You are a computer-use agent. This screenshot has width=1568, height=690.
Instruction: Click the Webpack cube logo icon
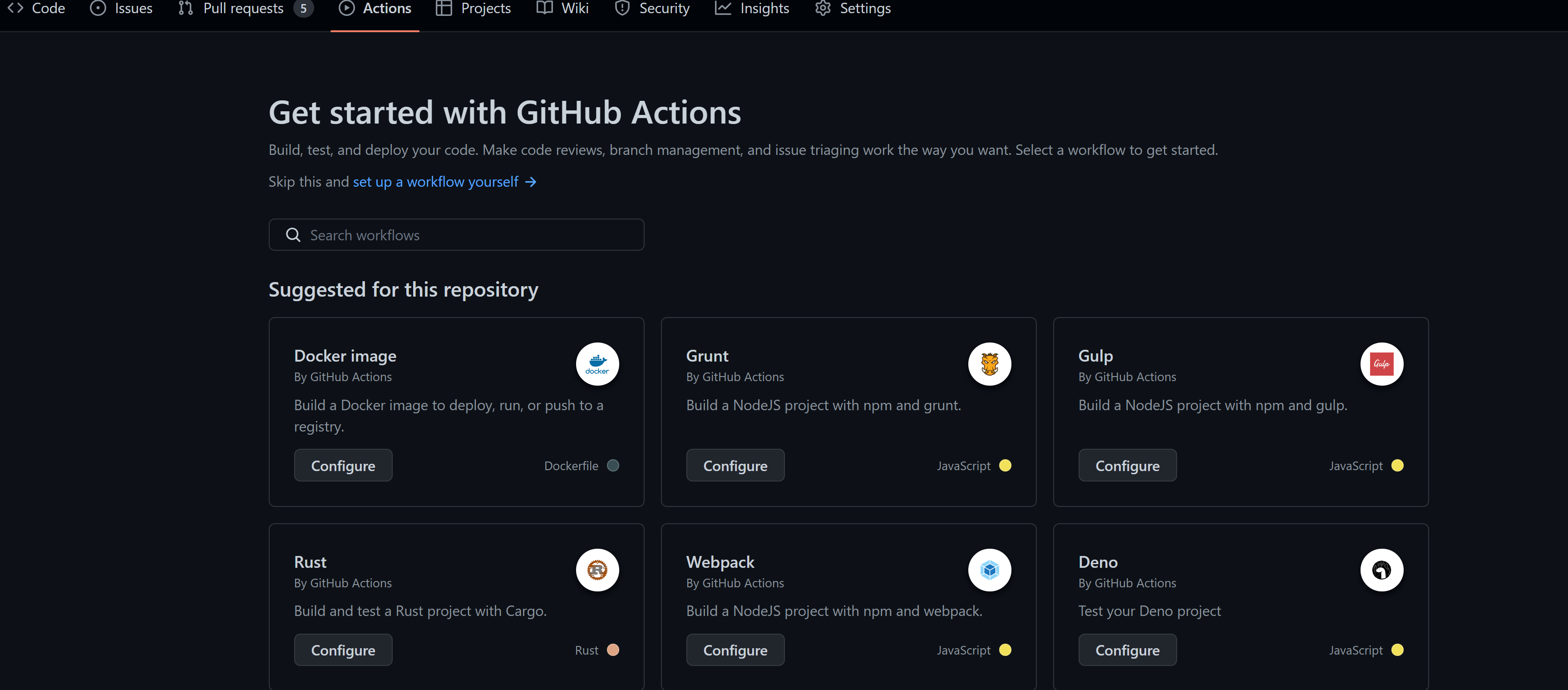[989, 570]
